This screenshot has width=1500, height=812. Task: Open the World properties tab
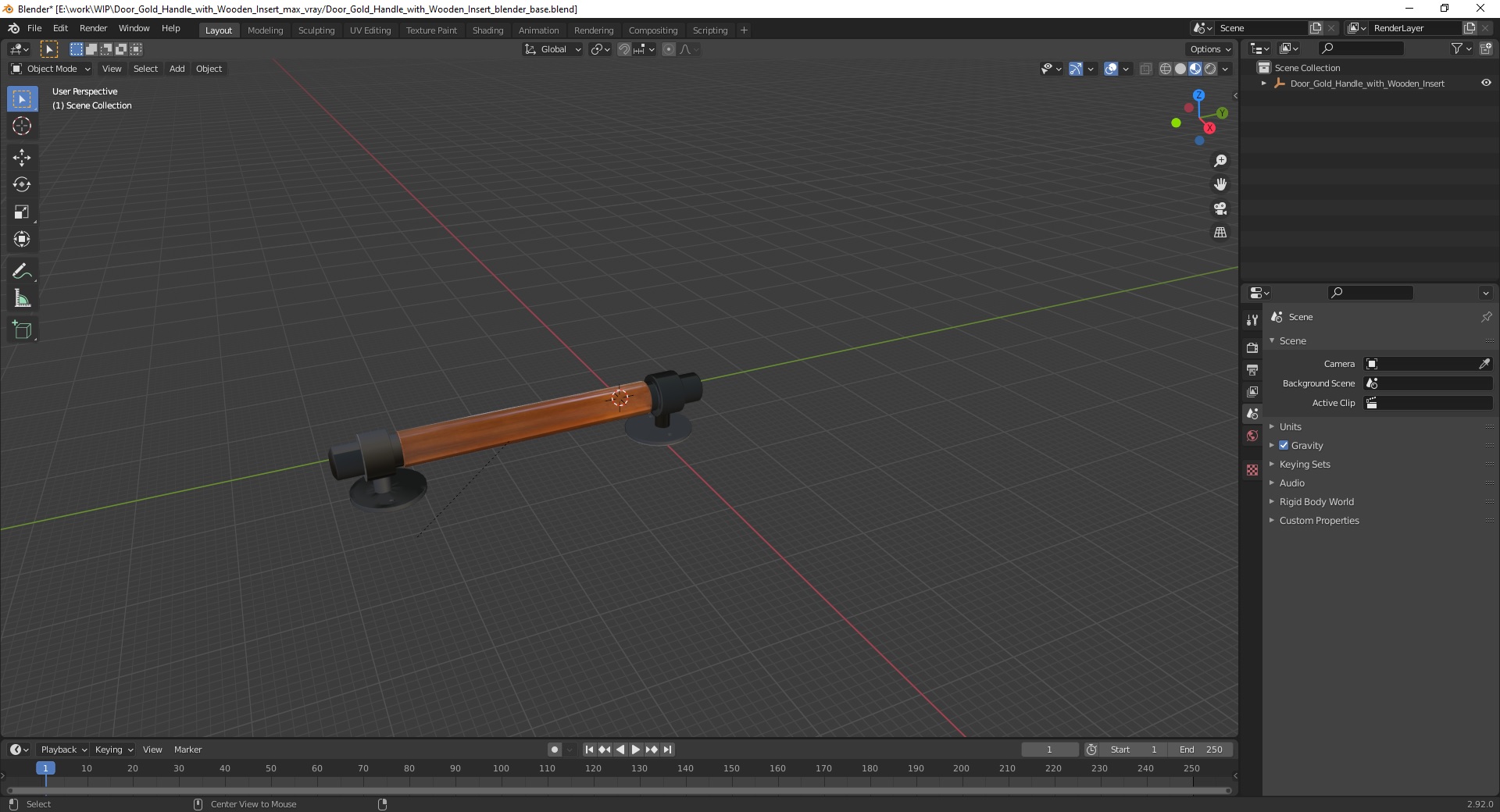(1252, 436)
